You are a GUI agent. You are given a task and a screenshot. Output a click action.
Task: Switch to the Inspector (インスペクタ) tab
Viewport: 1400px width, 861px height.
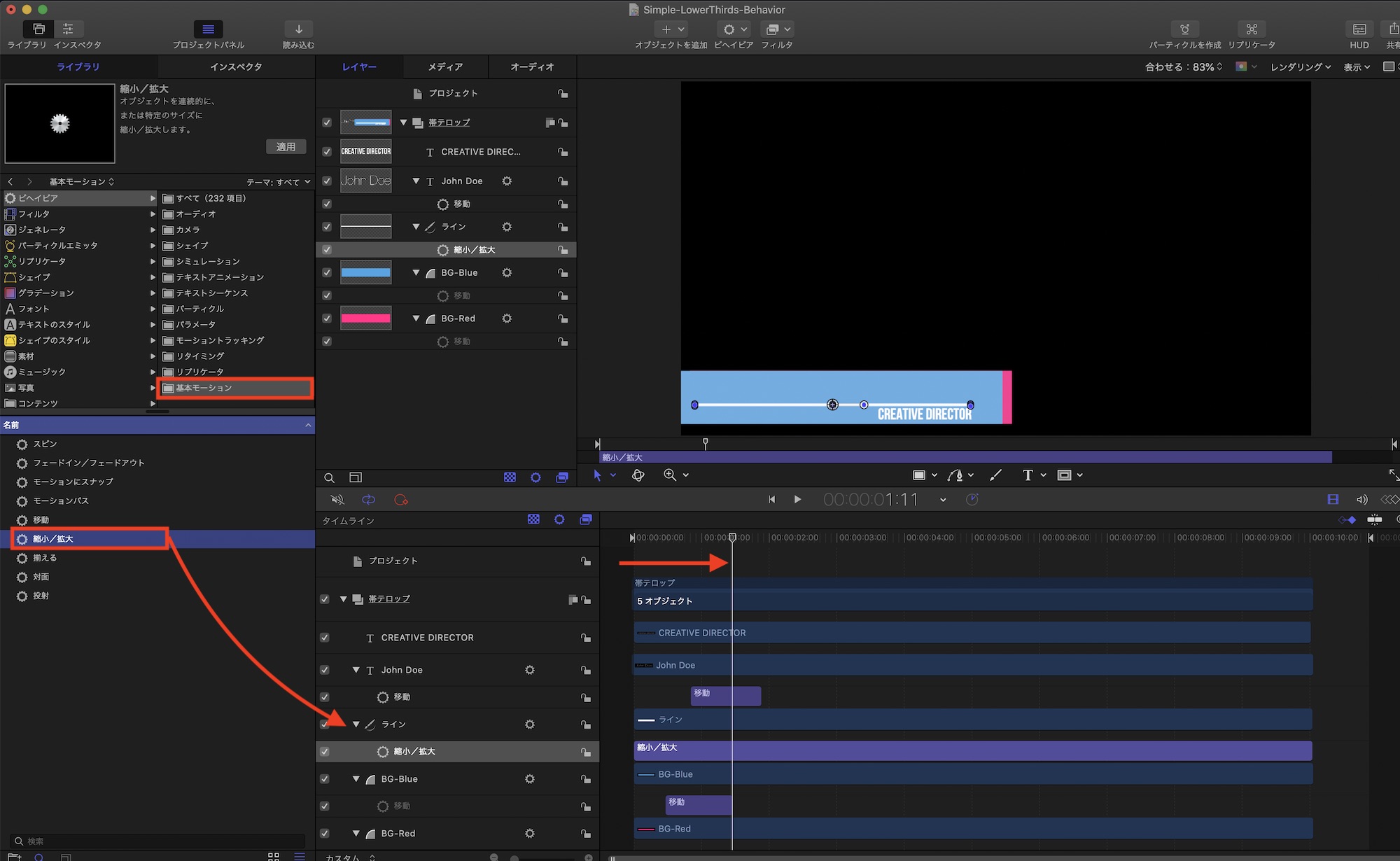[236, 67]
